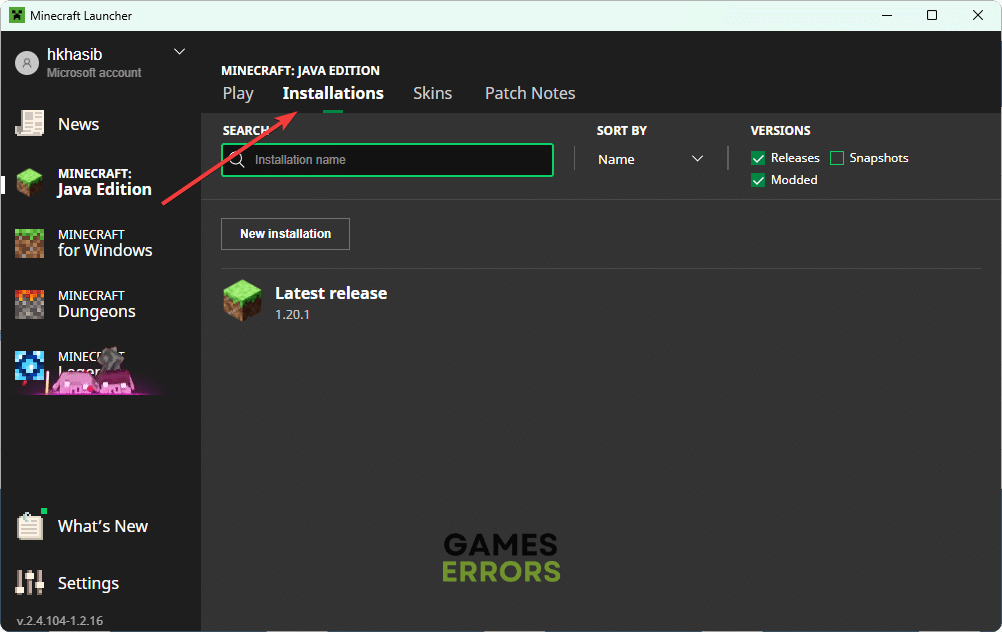Open Minecraft Legends from sidebar
This screenshot has width=1002, height=632.
[29, 364]
